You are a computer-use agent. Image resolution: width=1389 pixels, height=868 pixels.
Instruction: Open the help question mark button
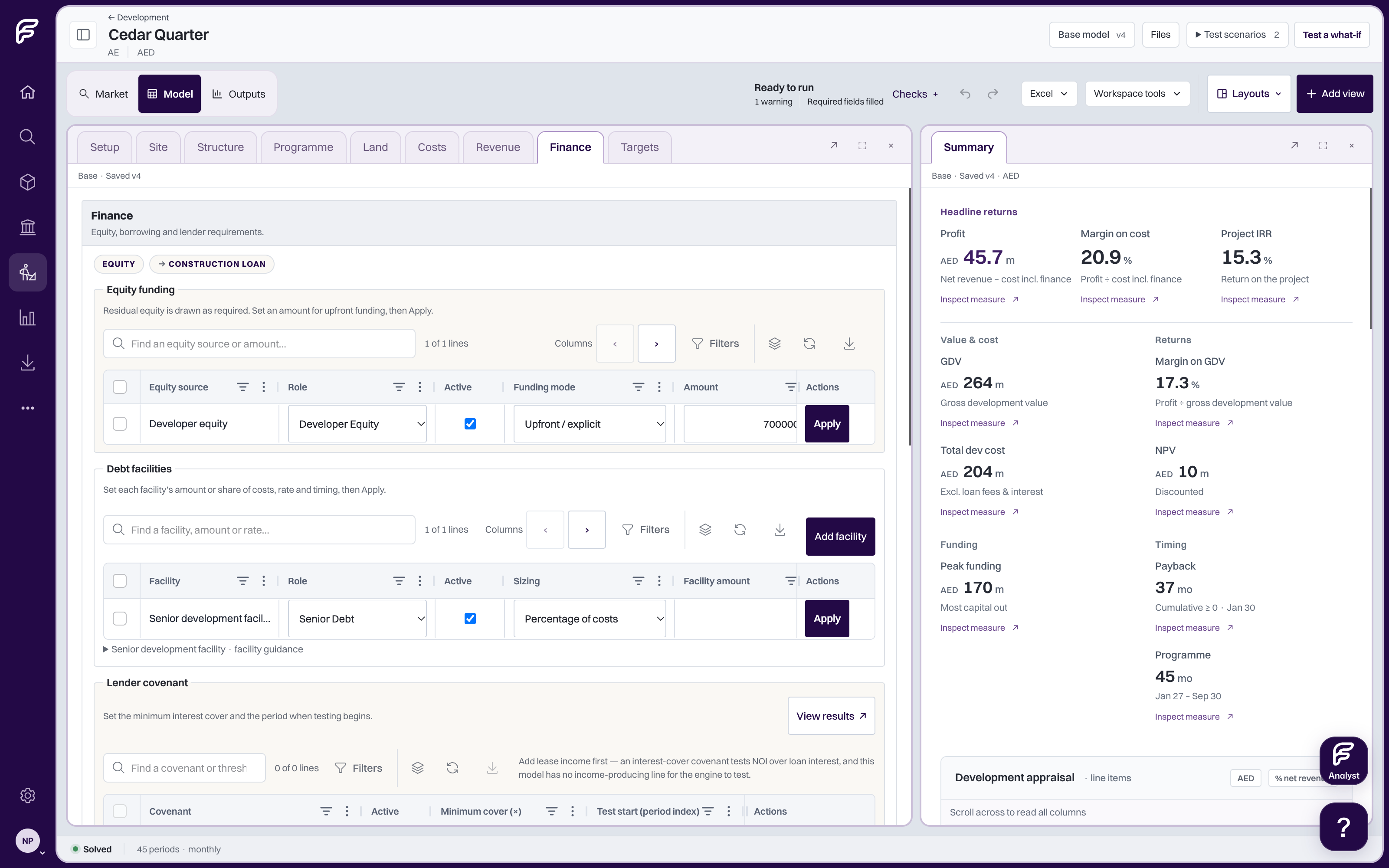tap(1343, 827)
